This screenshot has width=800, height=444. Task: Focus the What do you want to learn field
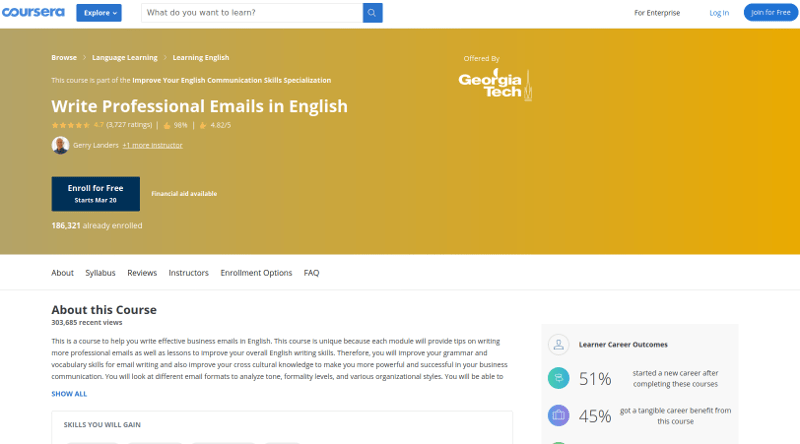tap(252, 13)
